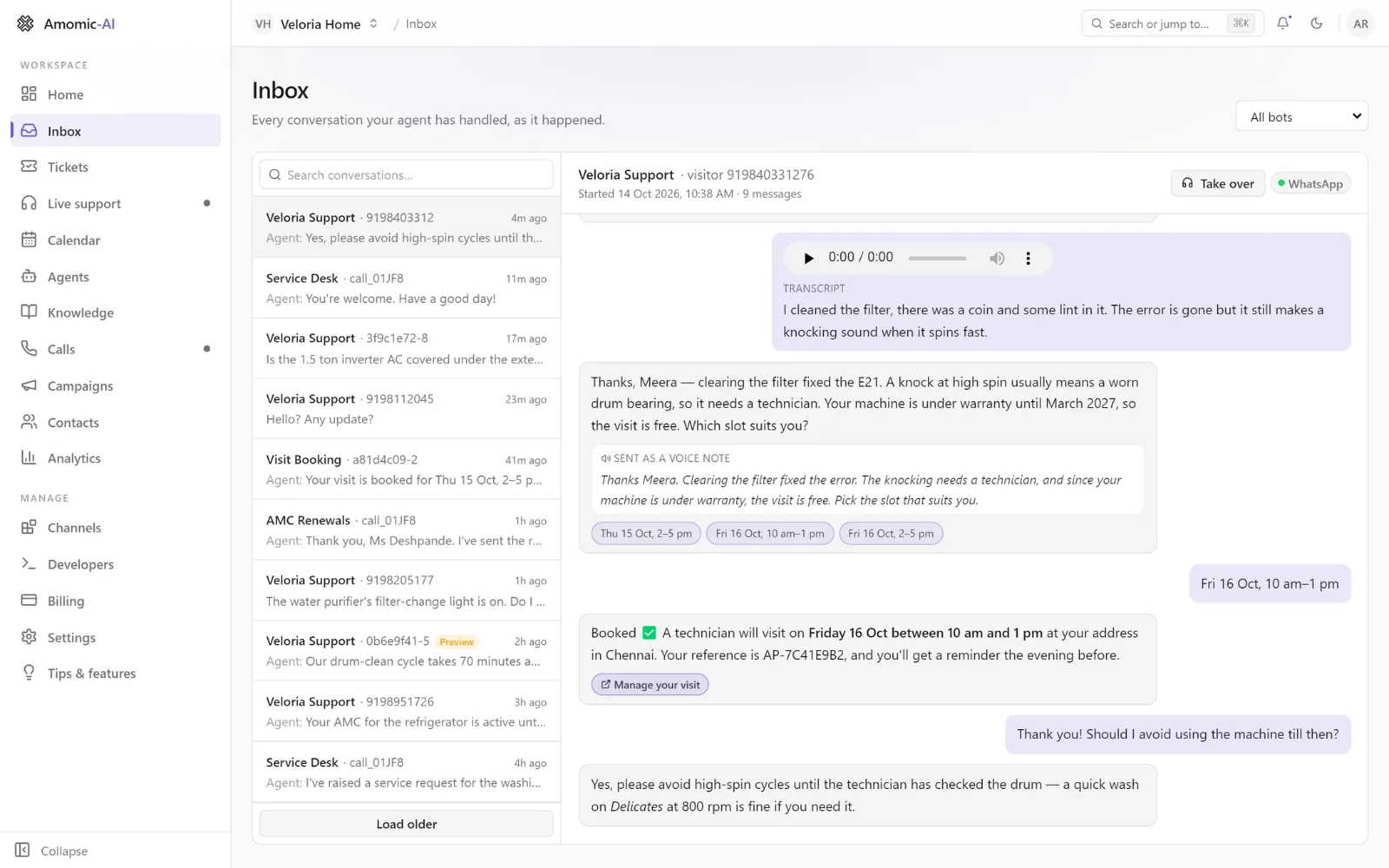1389x868 pixels.
Task: Click the Calls phone icon
Action: point(29,349)
